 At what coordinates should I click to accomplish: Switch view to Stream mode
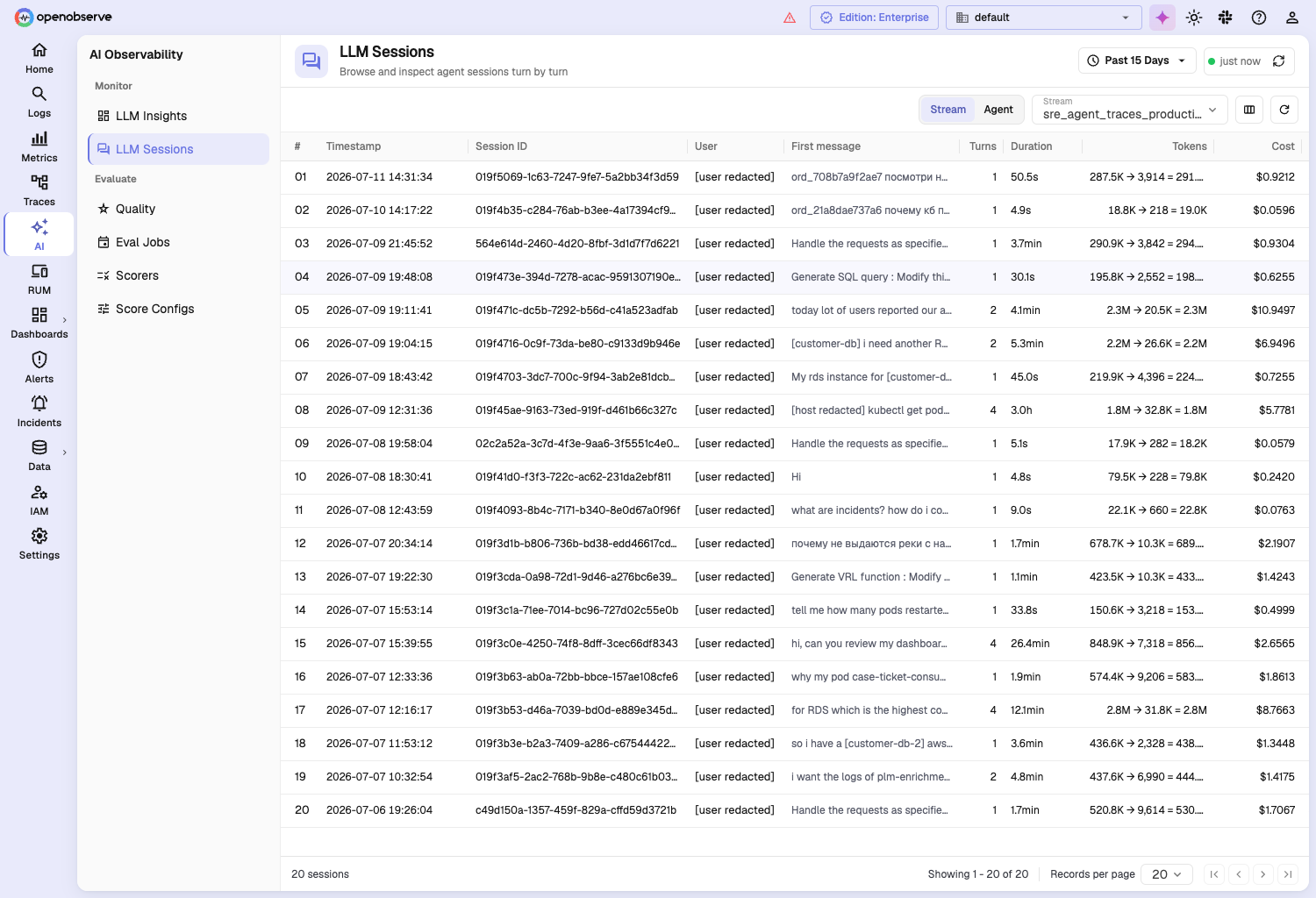948,110
